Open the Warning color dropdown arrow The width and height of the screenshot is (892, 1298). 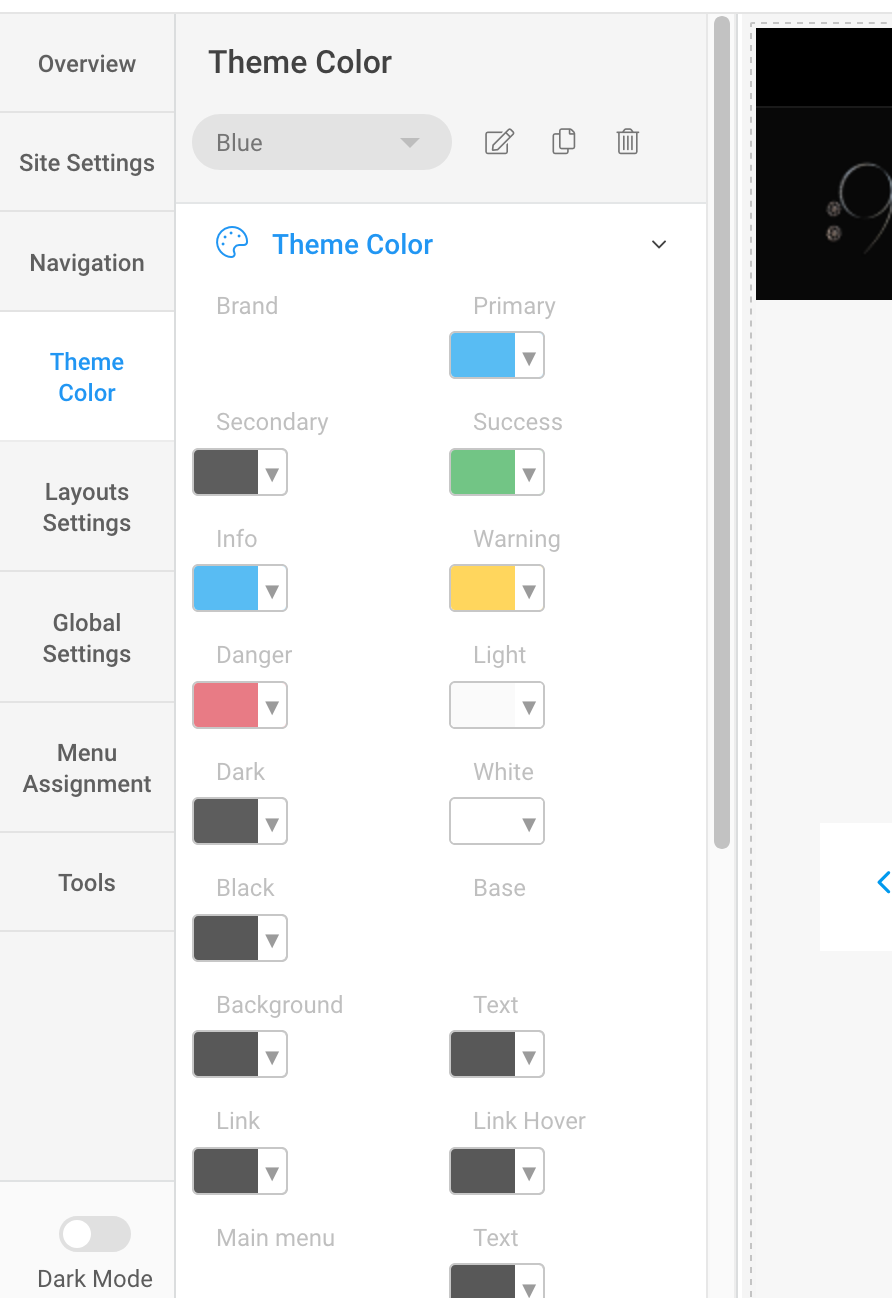point(529,589)
